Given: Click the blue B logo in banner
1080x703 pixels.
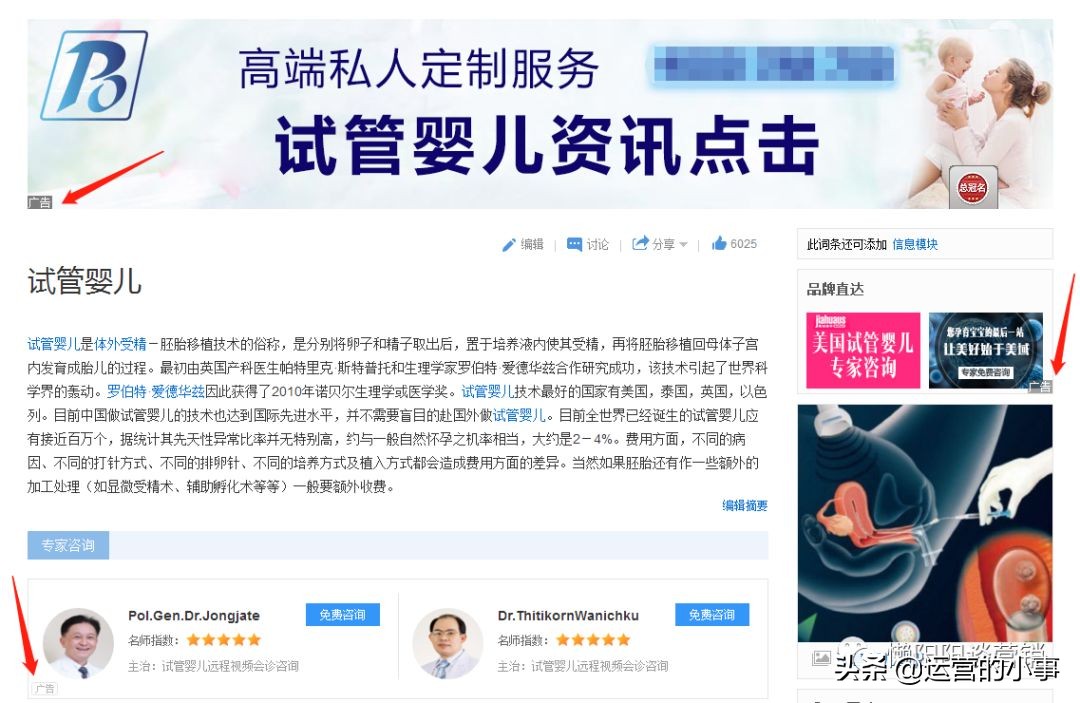Looking at the screenshot, I should [94, 75].
